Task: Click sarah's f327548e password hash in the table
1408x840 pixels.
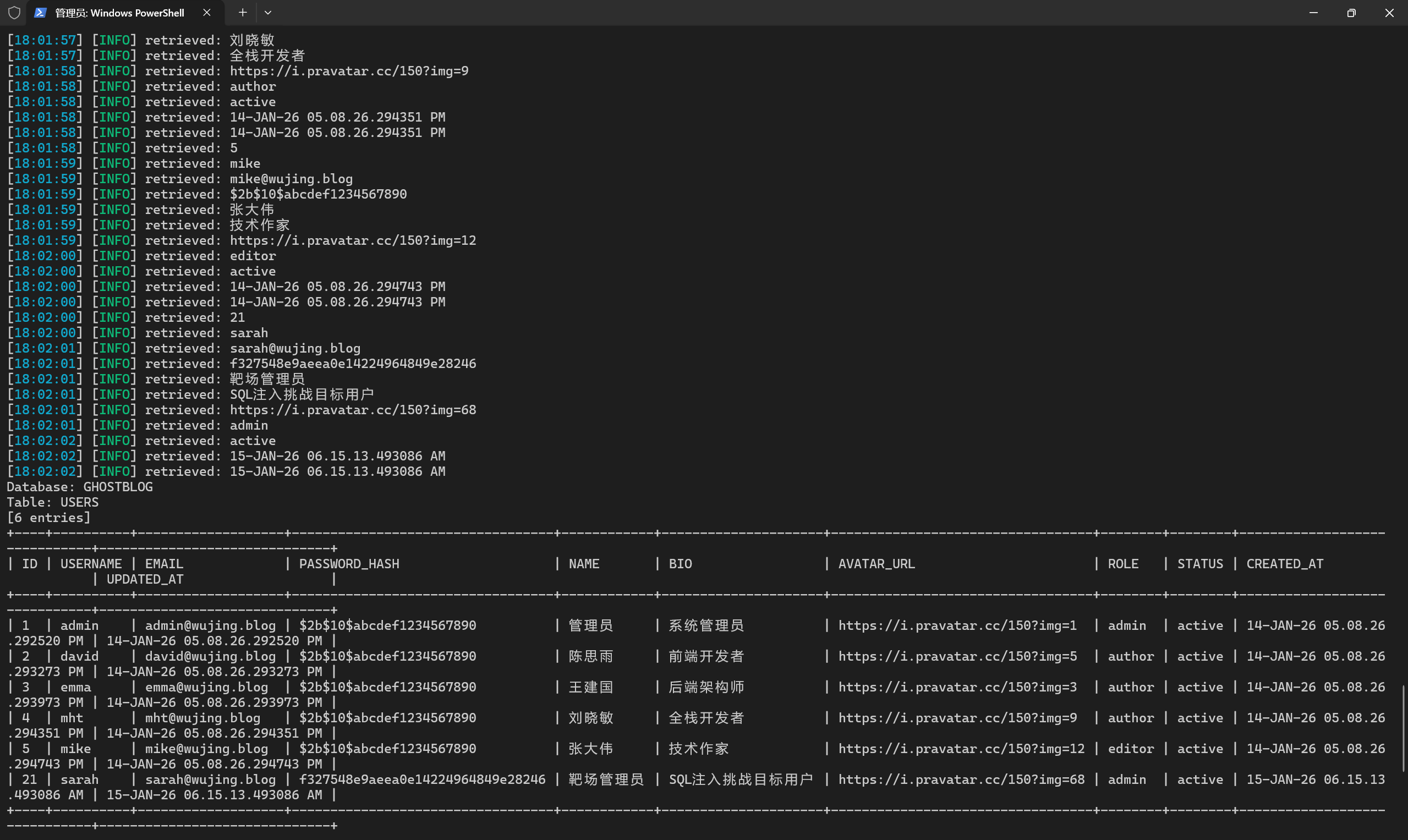Action: coord(422,779)
